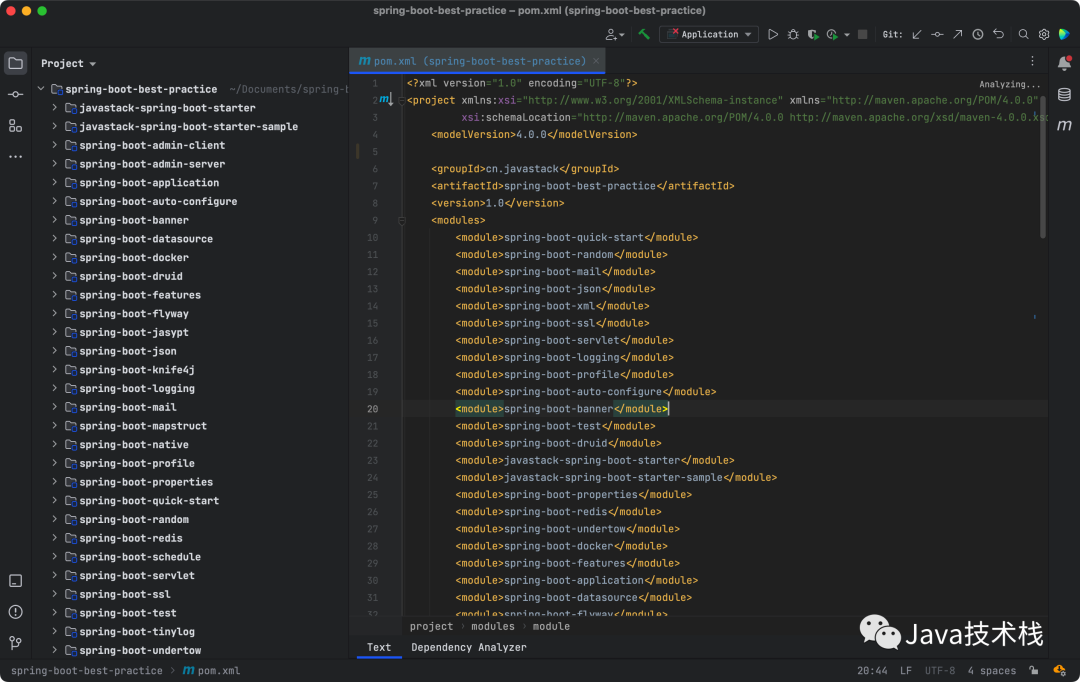
Task: Expand spring-boot-redis folder
Action: point(54,538)
